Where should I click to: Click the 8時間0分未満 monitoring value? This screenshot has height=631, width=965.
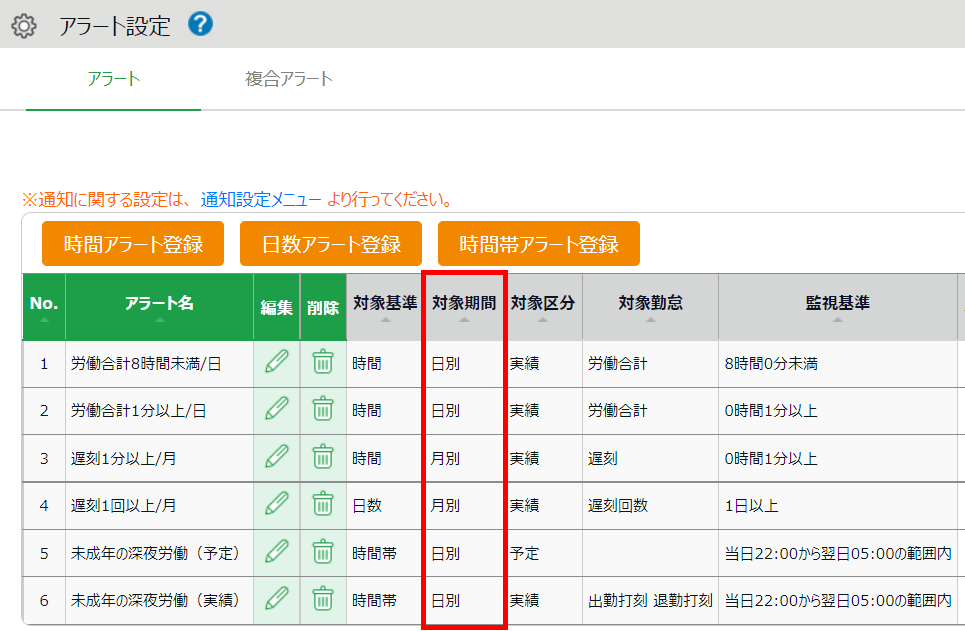point(771,363)
